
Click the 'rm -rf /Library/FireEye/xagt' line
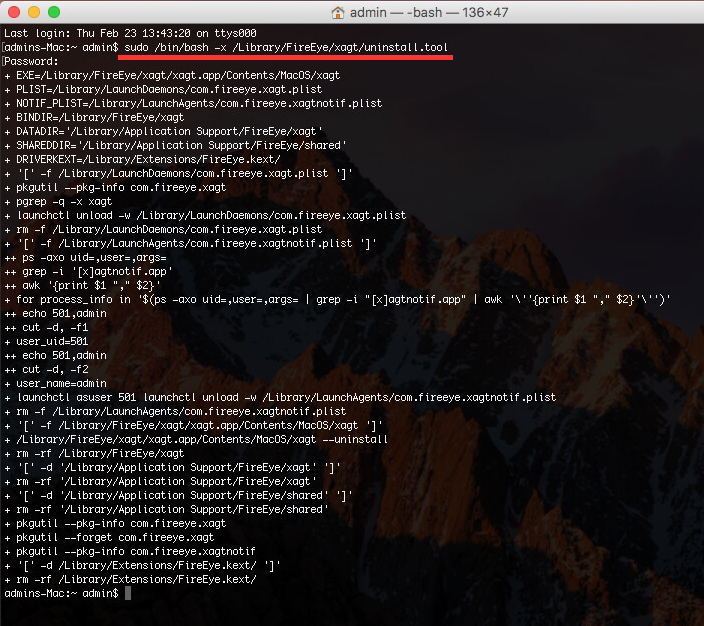[94, 453]
